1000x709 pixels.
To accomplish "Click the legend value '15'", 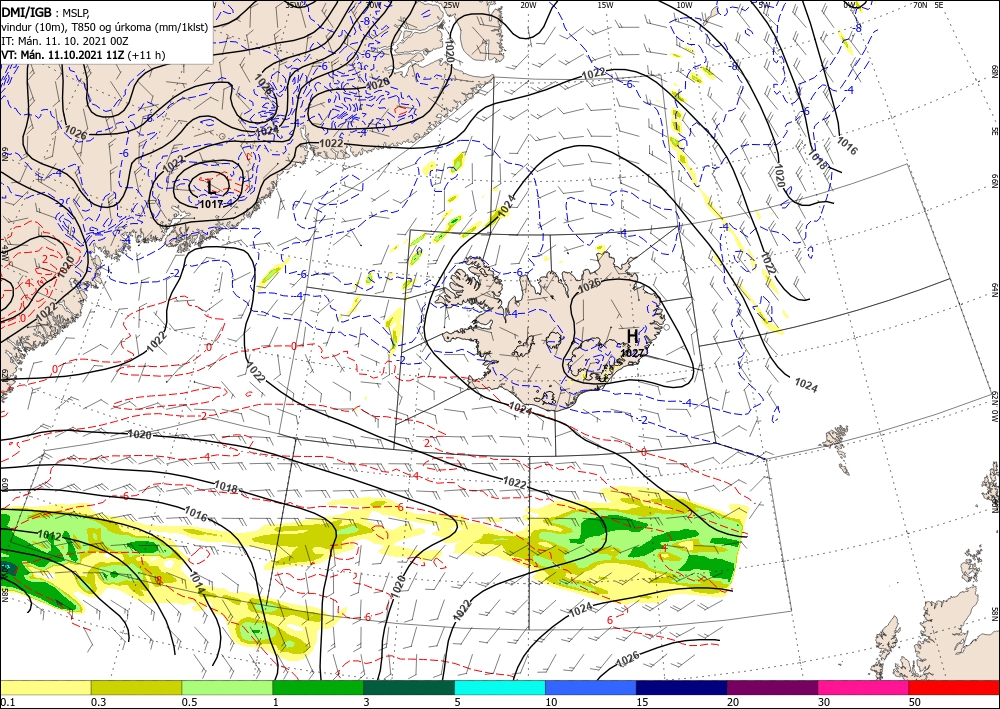I will [x=642, y=701].
